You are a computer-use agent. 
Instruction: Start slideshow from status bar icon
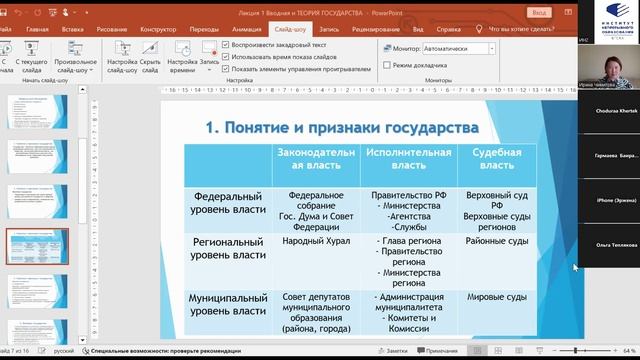point(540,351)
